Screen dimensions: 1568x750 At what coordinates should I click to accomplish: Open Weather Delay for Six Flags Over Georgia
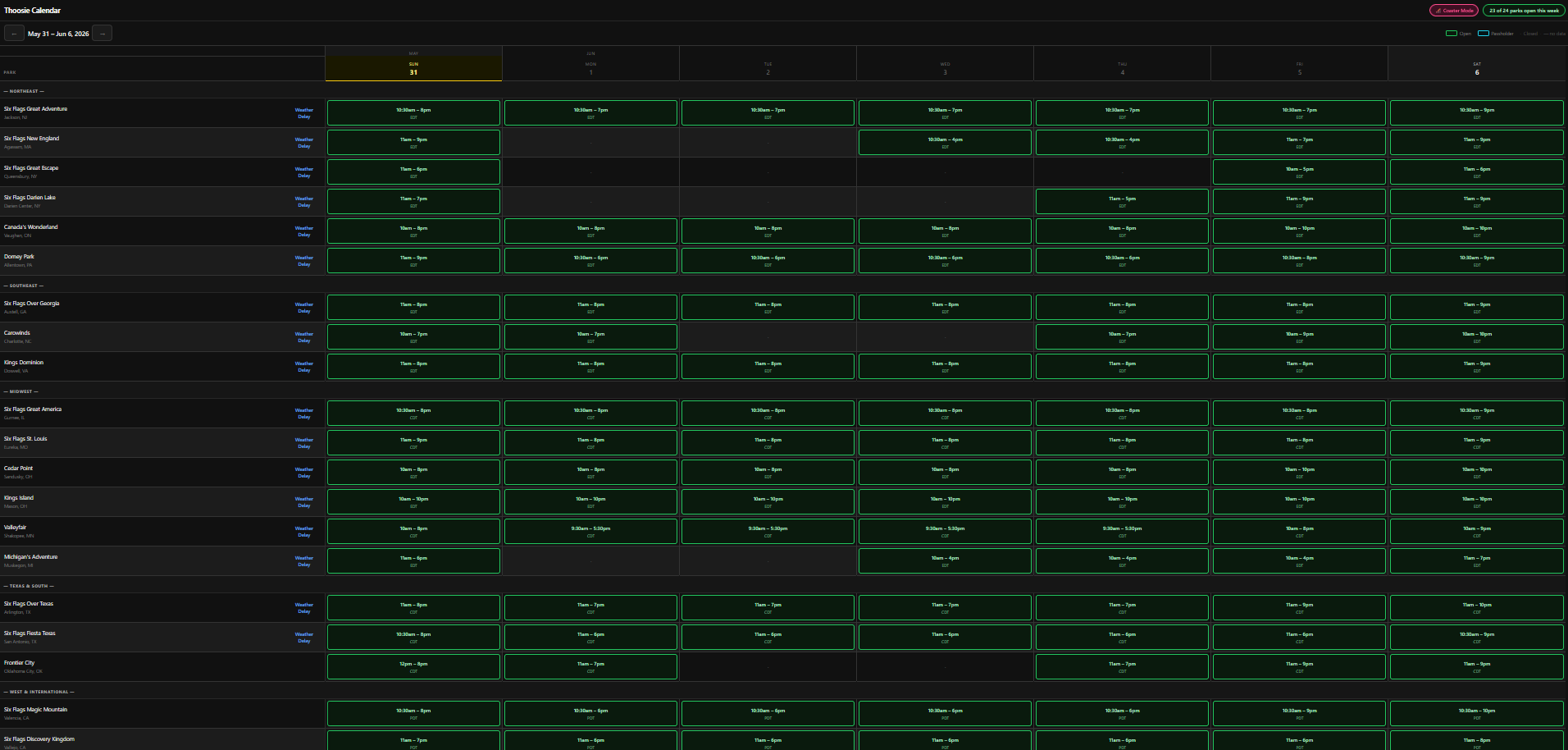tap(304, 308)
